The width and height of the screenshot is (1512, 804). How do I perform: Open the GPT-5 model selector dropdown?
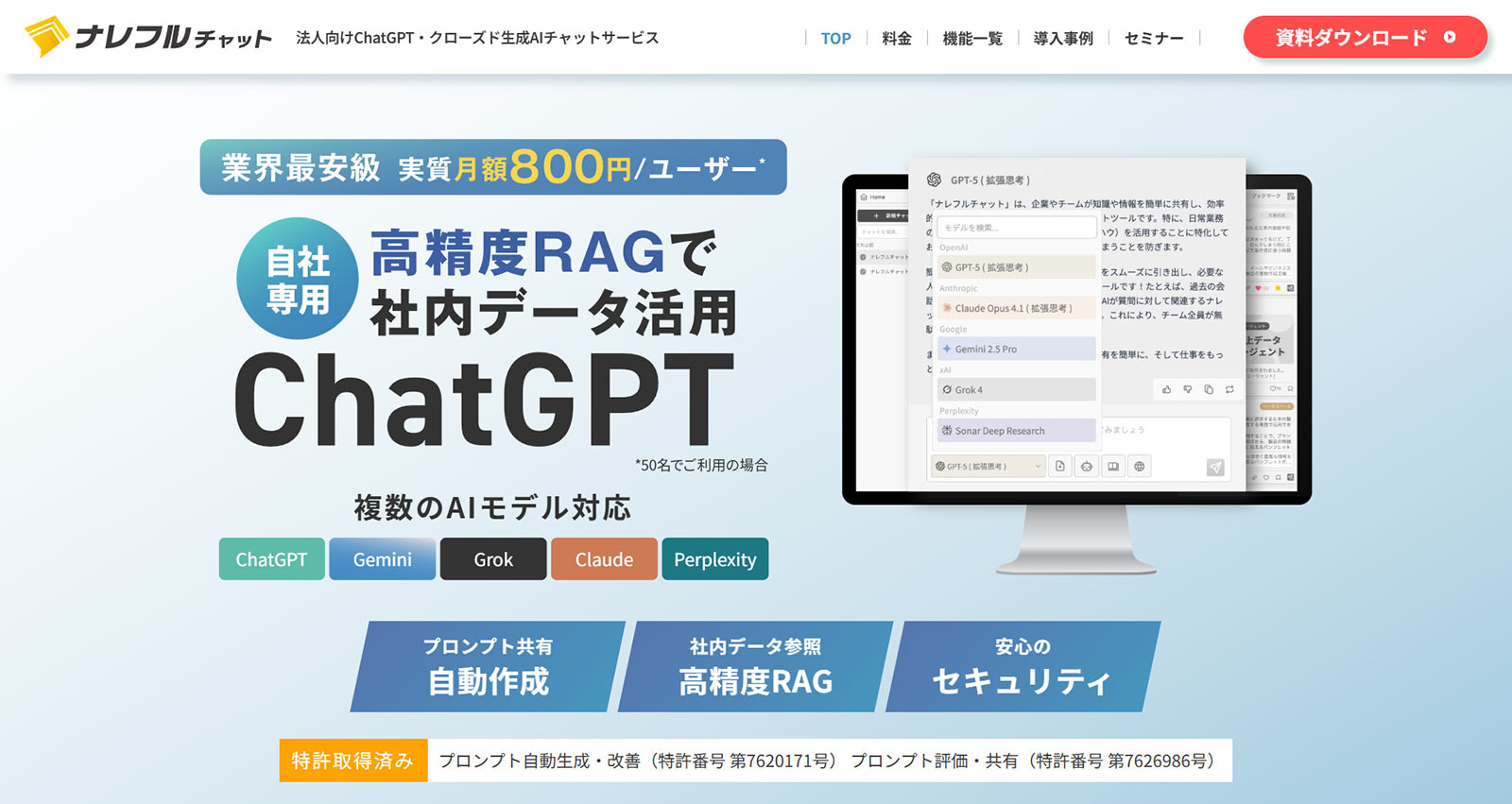coord(988,466)
